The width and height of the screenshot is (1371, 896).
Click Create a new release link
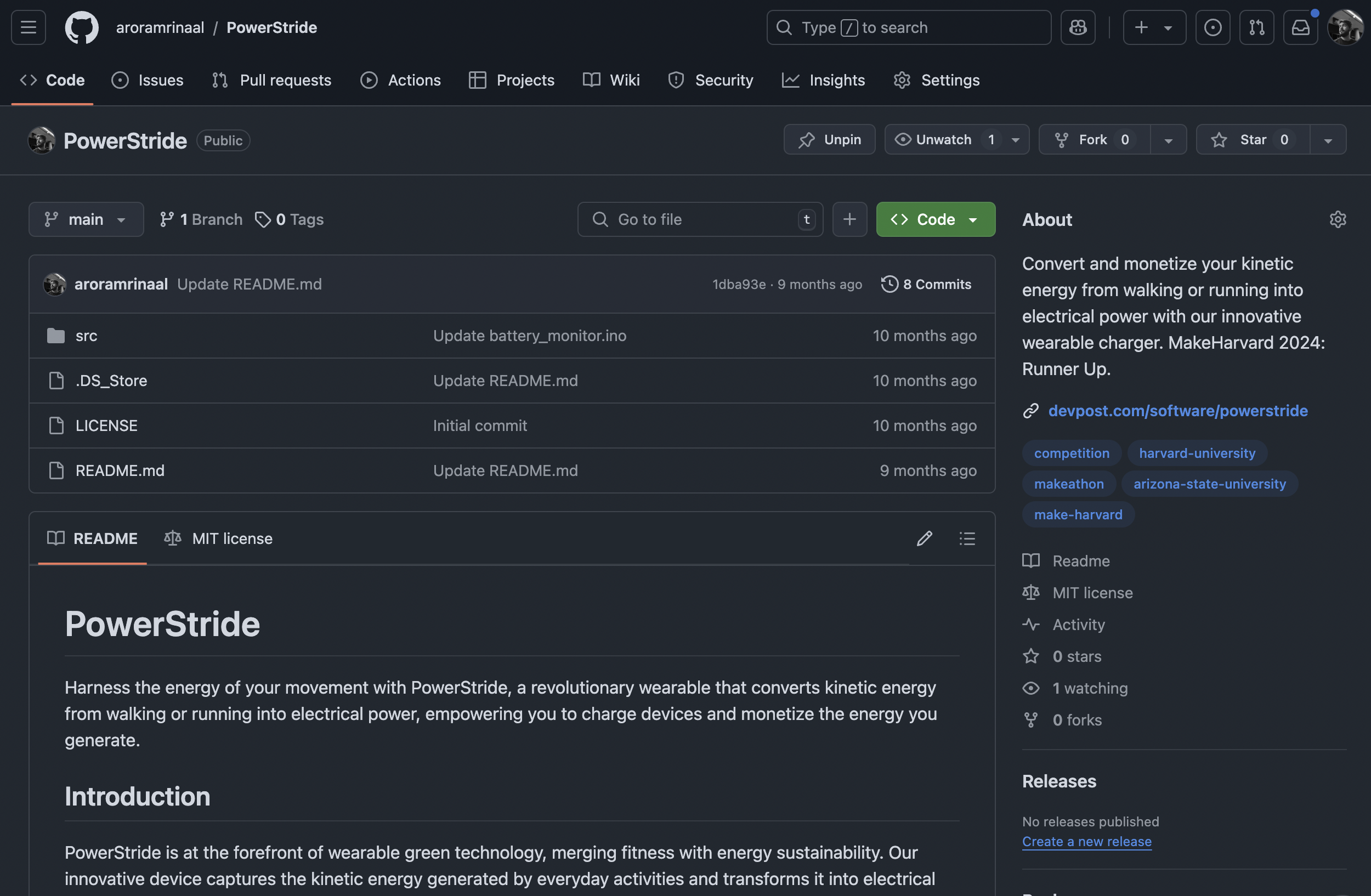[1086, 842]
